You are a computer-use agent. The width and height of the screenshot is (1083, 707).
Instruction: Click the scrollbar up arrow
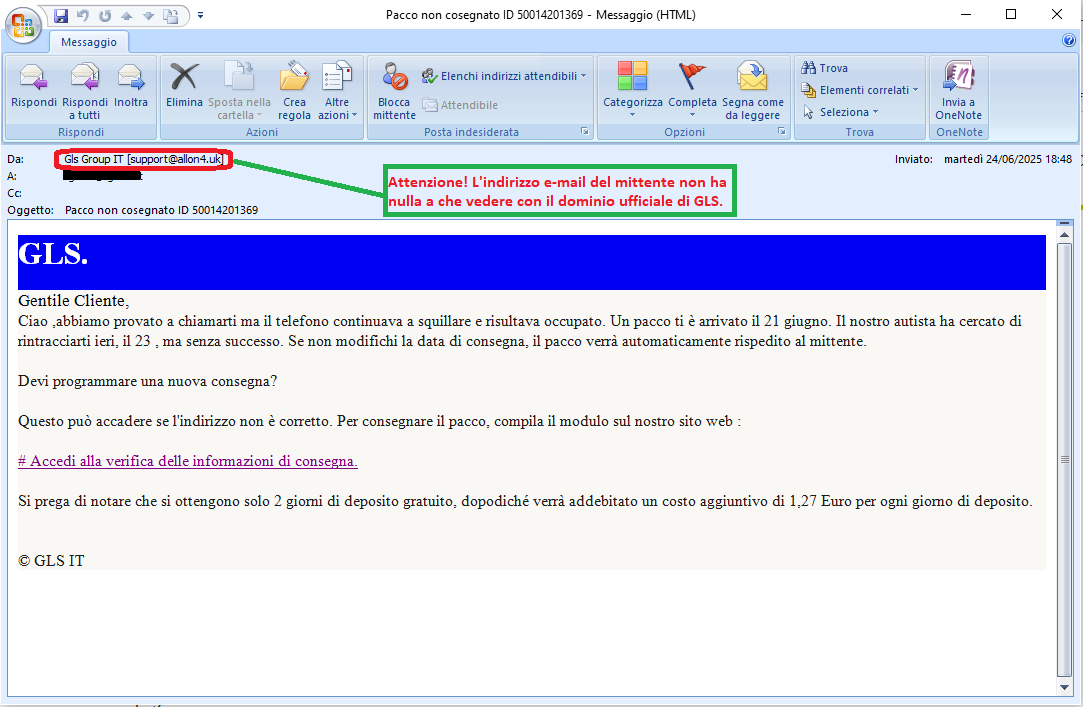click(x=1064, y=235)
